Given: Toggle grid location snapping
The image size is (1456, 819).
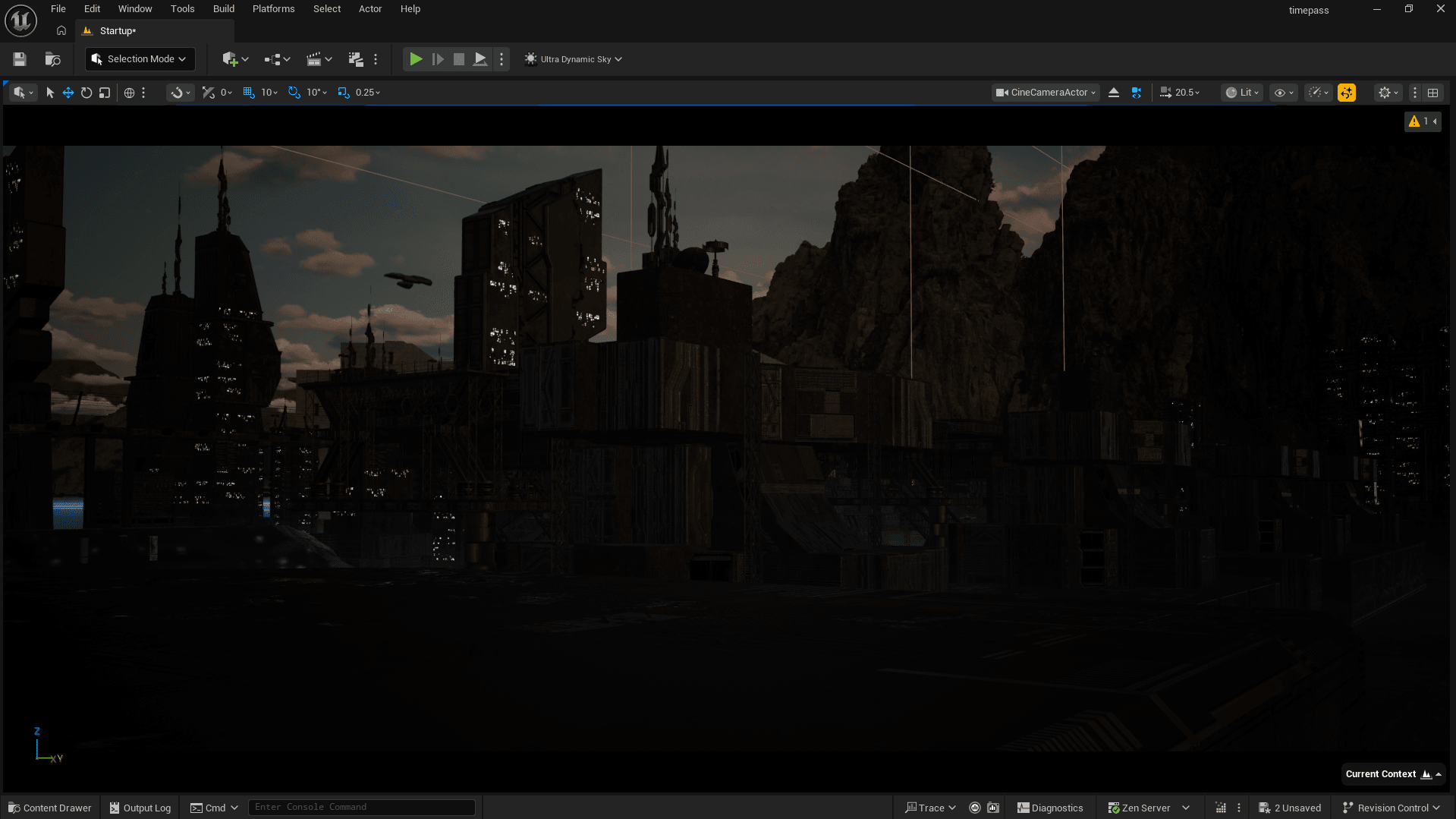Looking at the screenshot, I should point(249,93).
